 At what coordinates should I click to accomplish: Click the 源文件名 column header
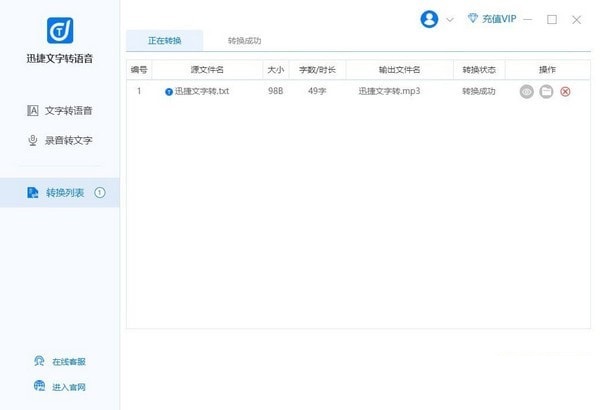(207, 69)
